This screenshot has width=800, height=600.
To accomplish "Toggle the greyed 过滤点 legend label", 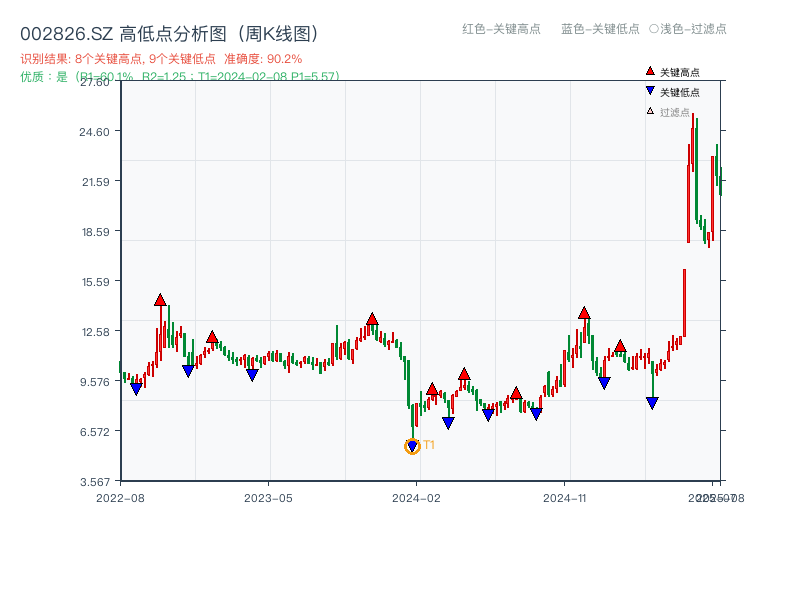I will coord(675,112).
